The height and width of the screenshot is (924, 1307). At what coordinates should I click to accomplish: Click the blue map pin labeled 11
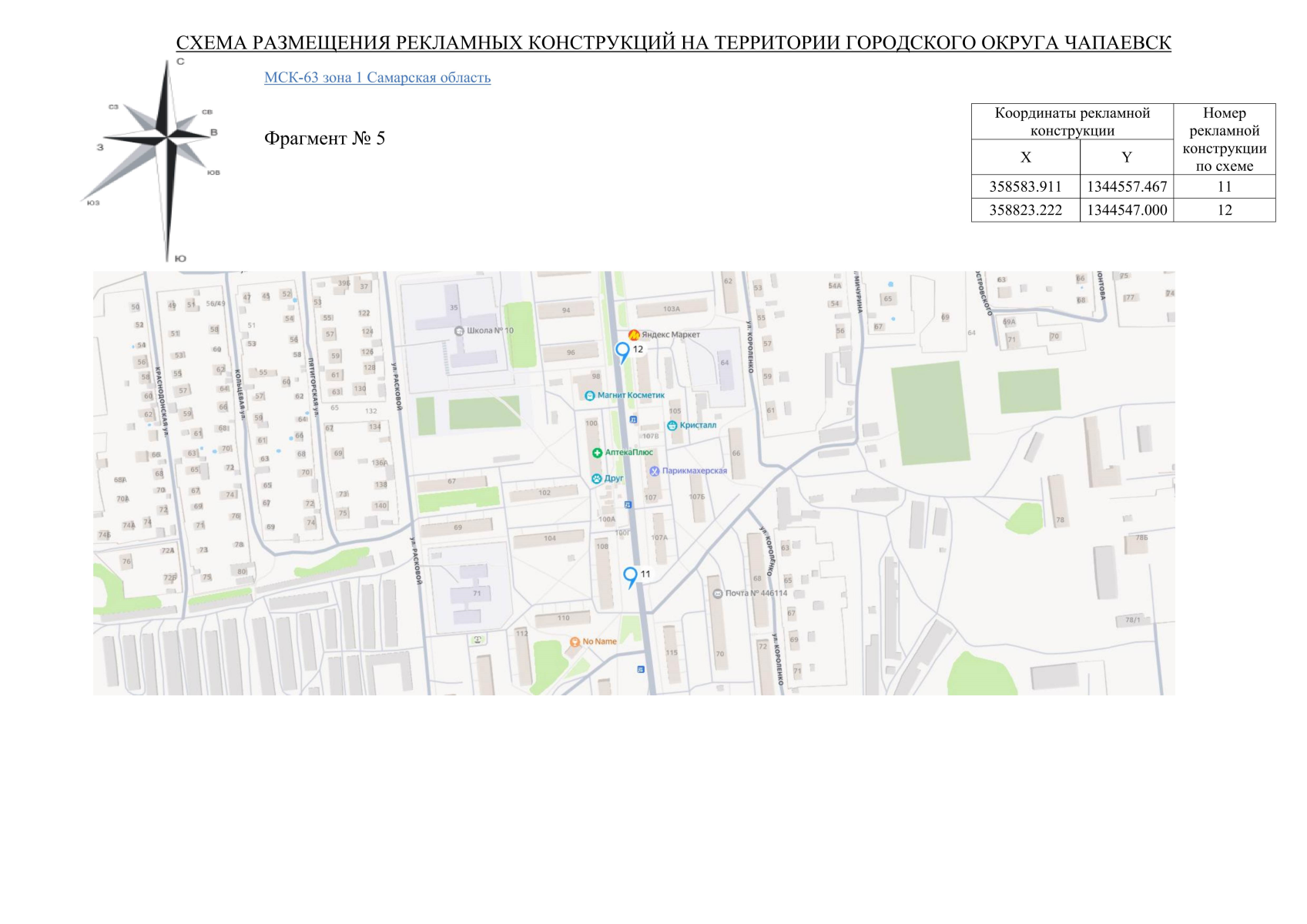coord(630,575)
